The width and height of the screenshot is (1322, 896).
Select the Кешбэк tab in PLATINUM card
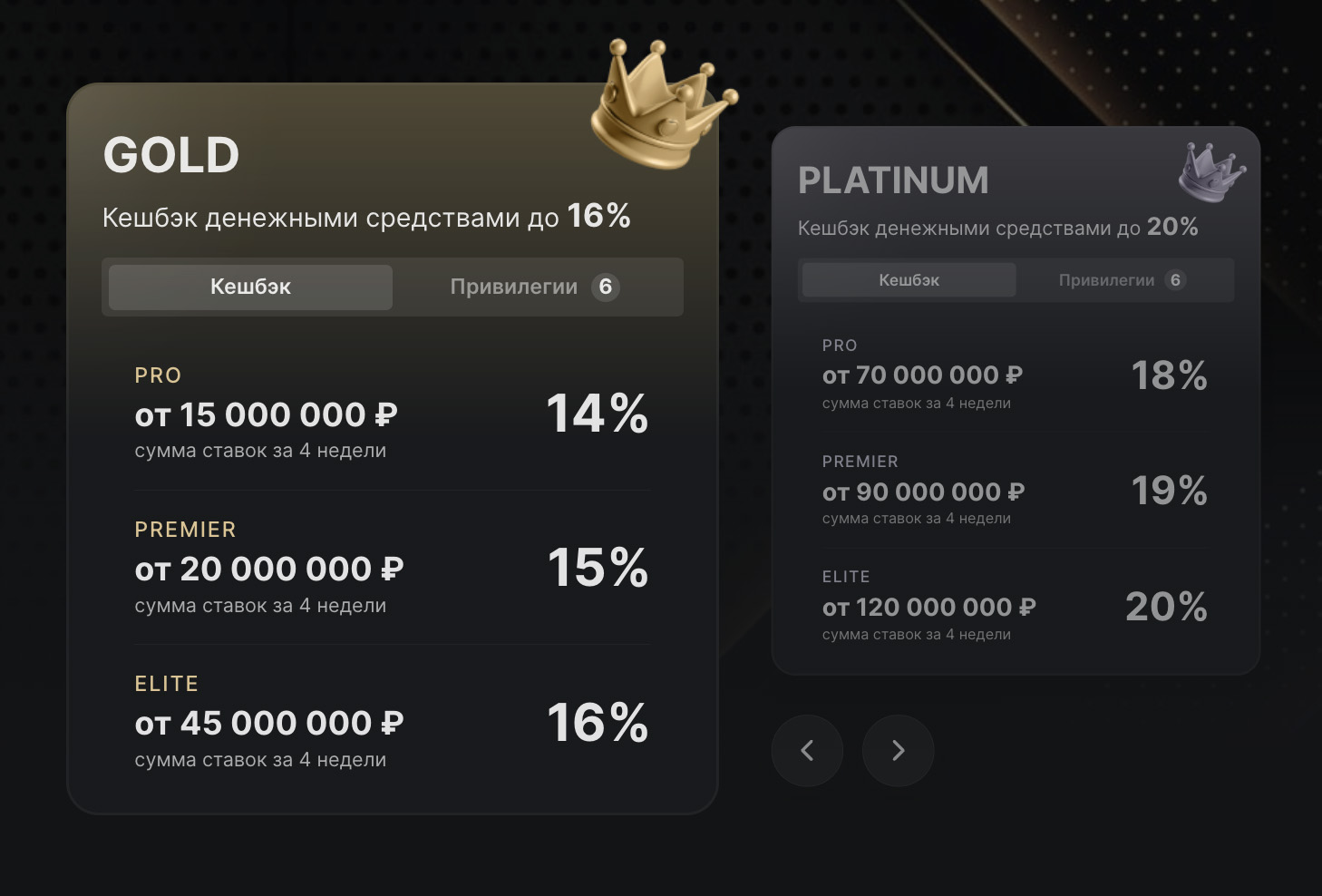(909, 280)
